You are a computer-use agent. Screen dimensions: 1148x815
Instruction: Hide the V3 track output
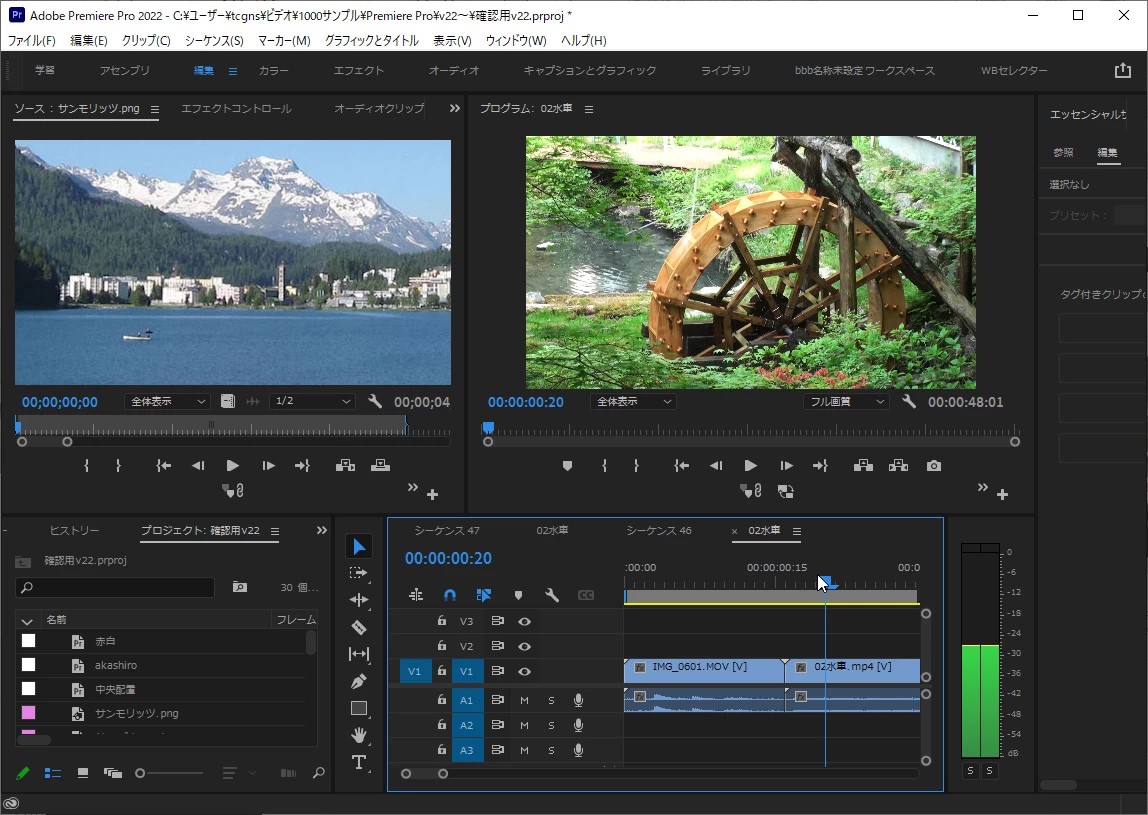[x=524, y=621]
